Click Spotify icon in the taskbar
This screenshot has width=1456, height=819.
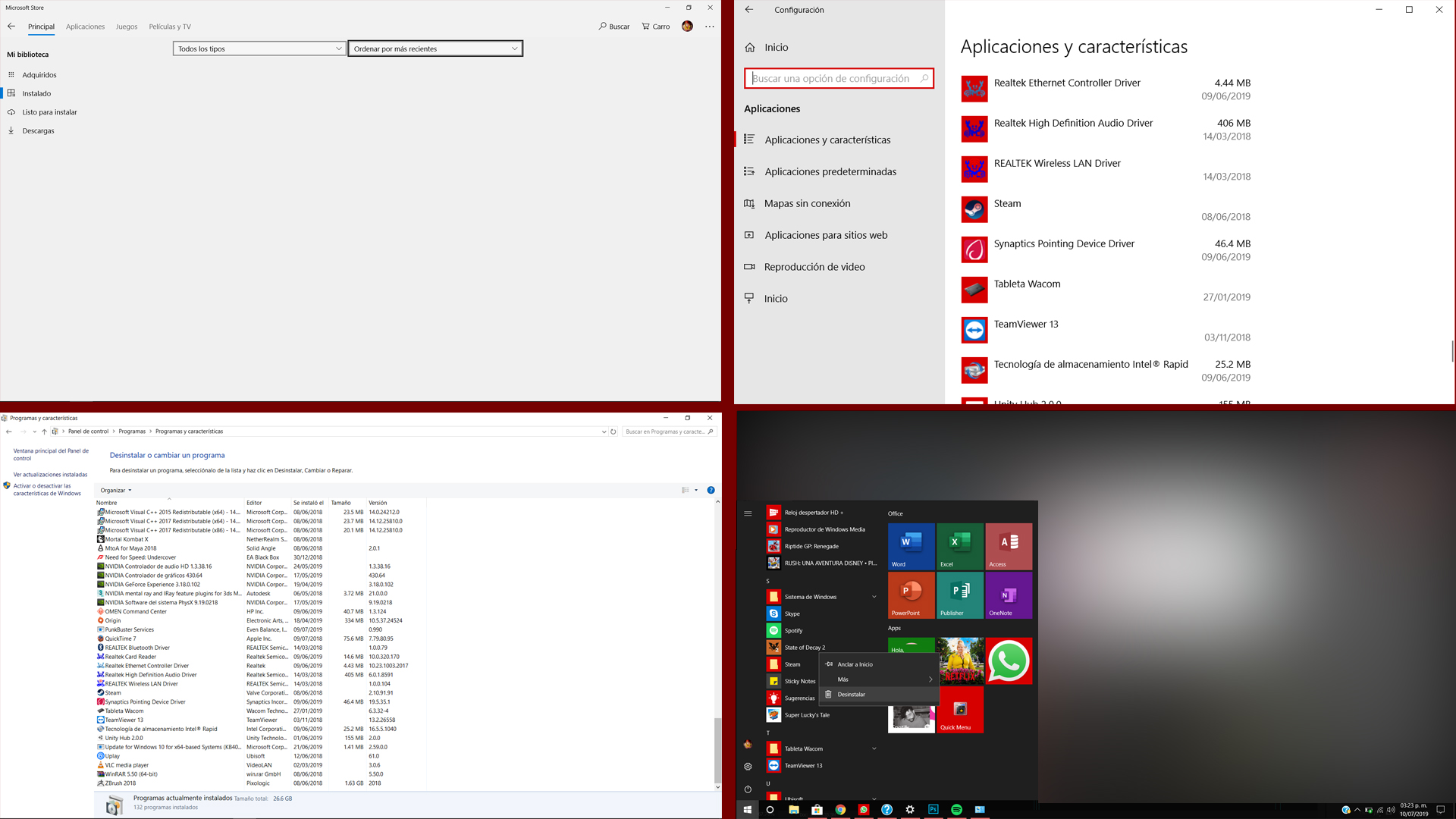click(x=956, y=810)
